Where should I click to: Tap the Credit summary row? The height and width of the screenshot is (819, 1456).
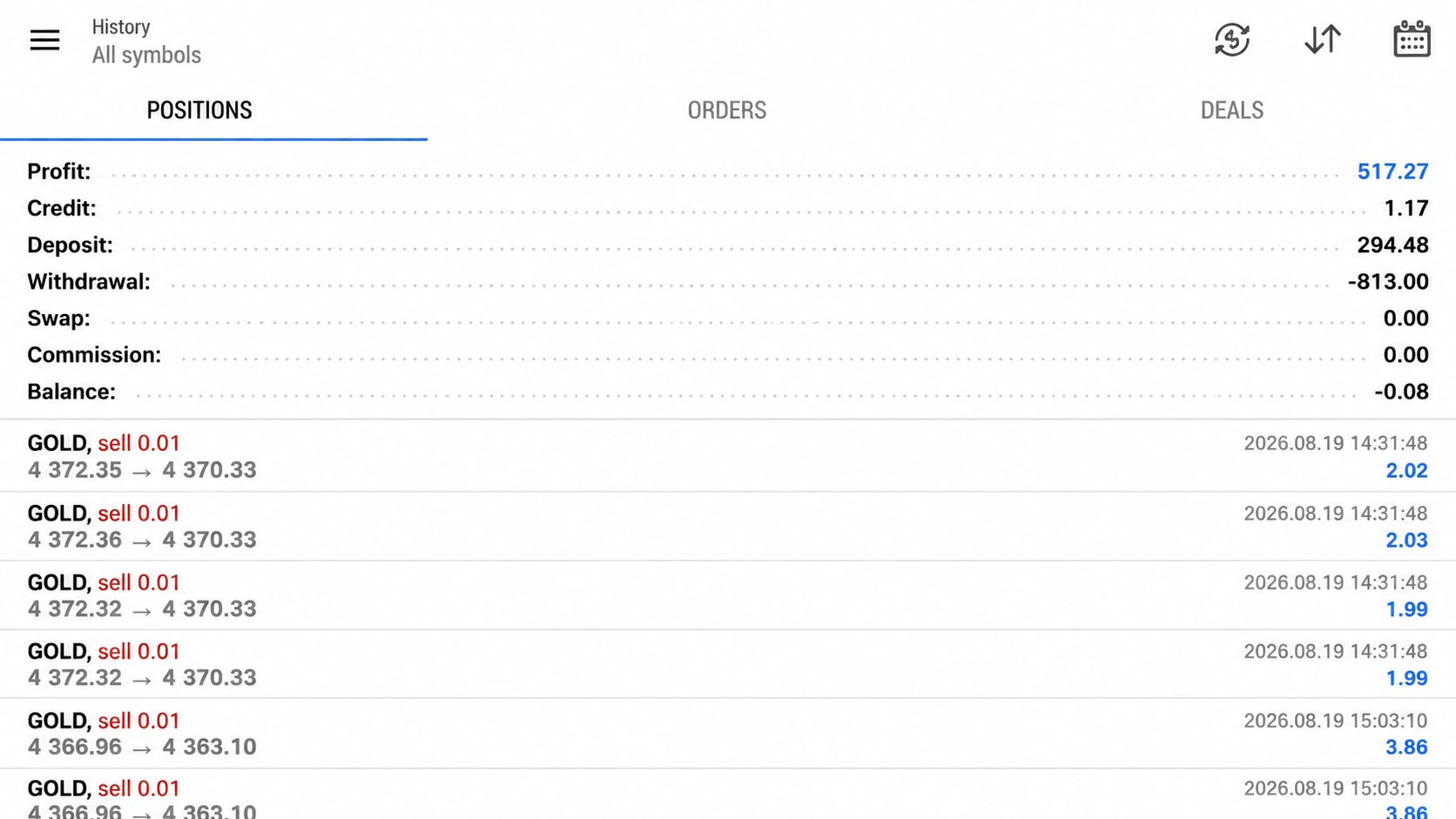coord(728,208)
